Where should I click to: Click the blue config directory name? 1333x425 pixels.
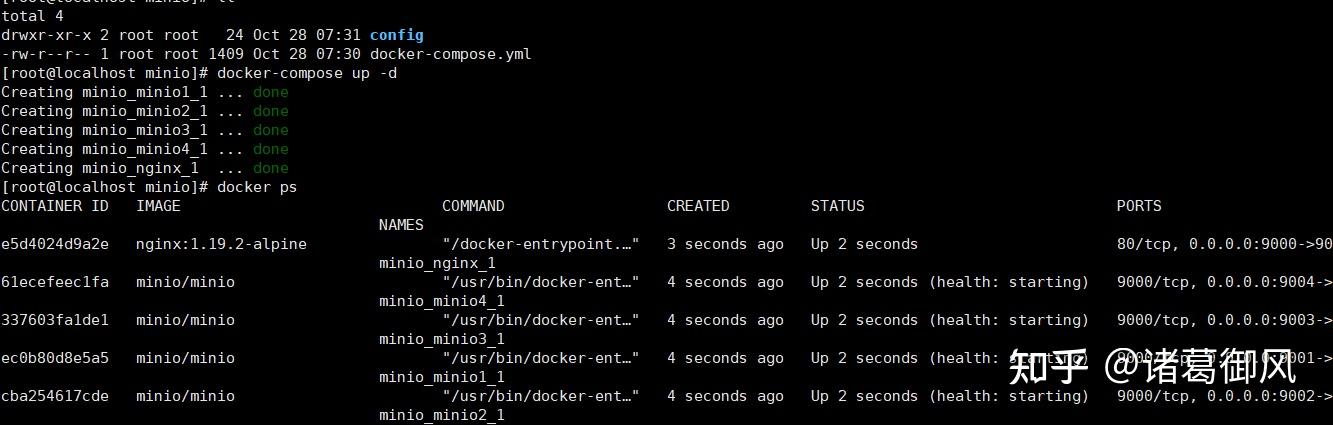click(396, 35)
